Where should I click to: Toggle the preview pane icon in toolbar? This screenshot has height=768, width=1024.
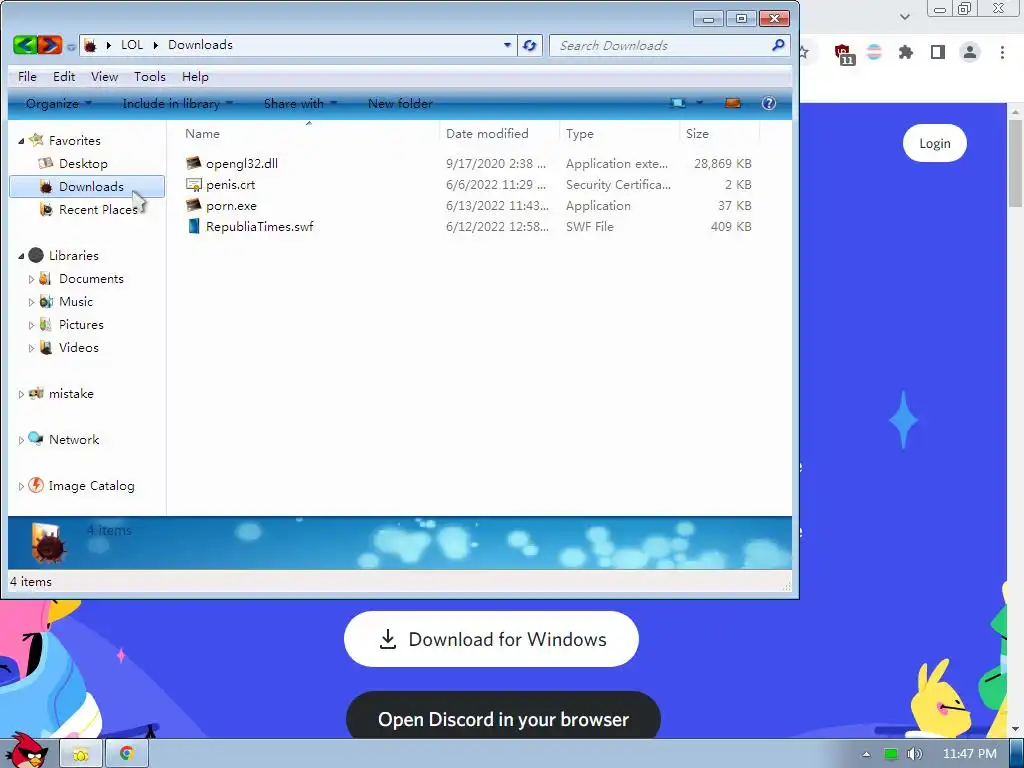click(x=733, y=103)
